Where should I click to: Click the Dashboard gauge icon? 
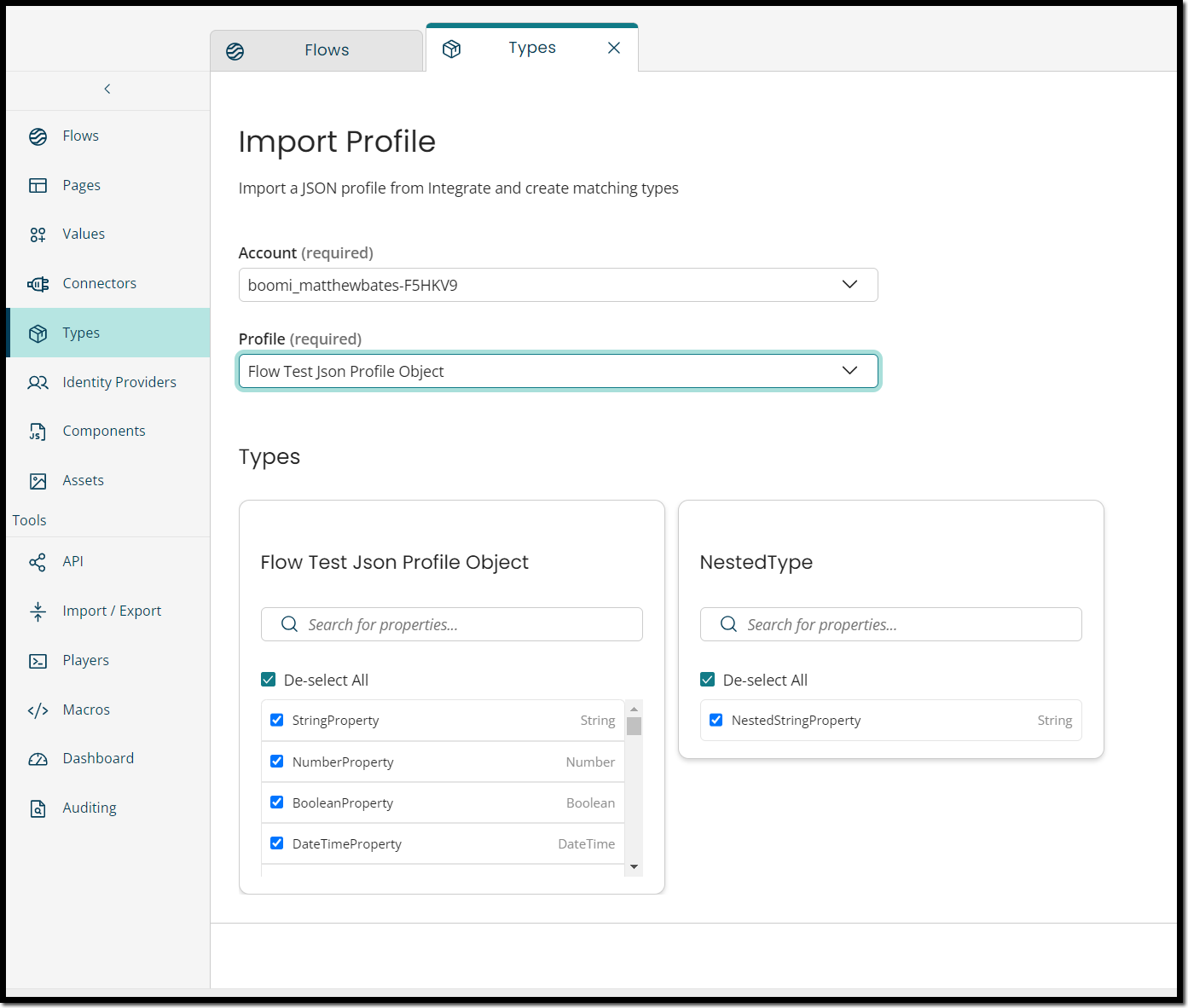38,759
